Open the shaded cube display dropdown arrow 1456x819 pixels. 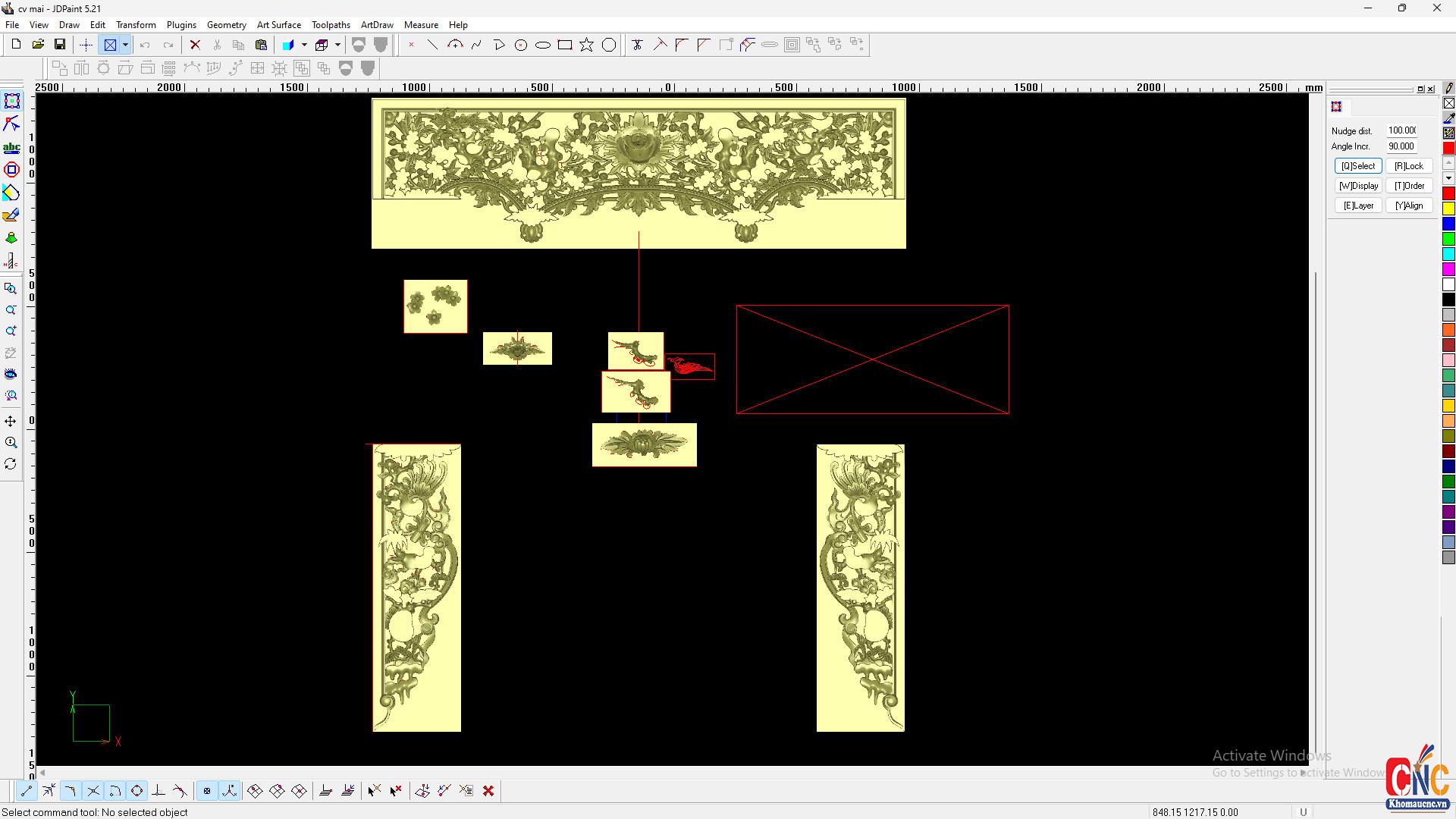(304, 45)
